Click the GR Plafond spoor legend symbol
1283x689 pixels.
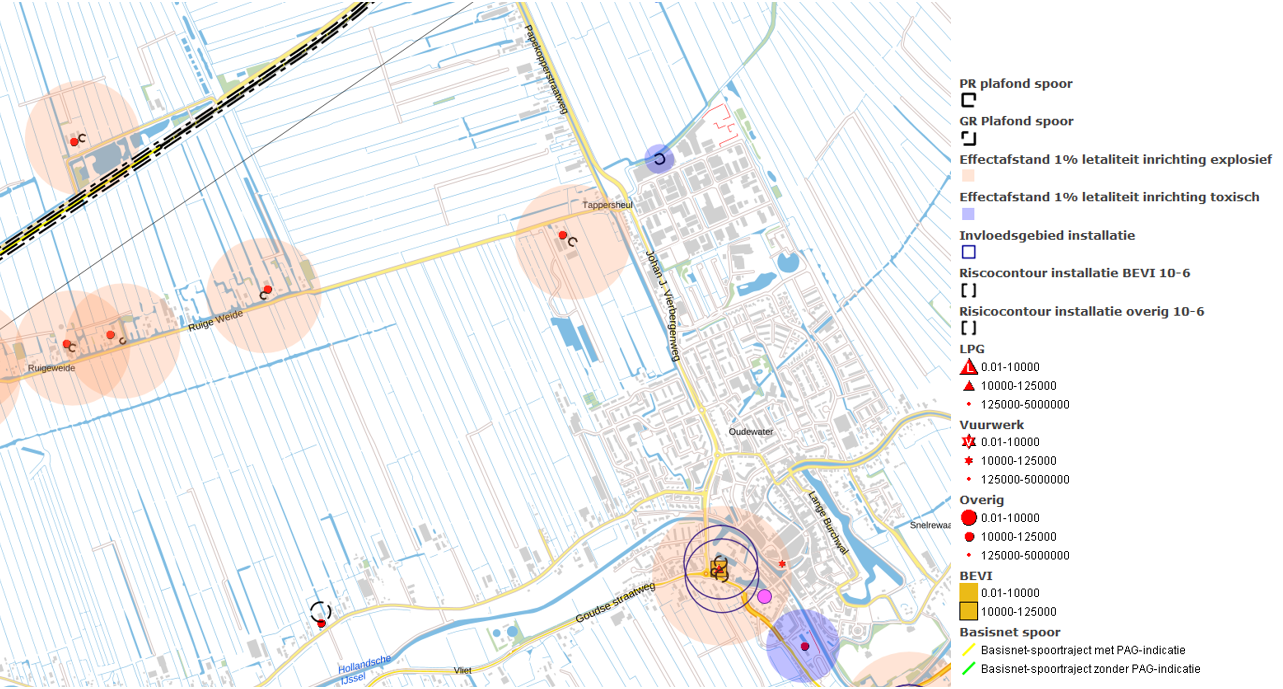pyautogui.click(x=968, y=138)
